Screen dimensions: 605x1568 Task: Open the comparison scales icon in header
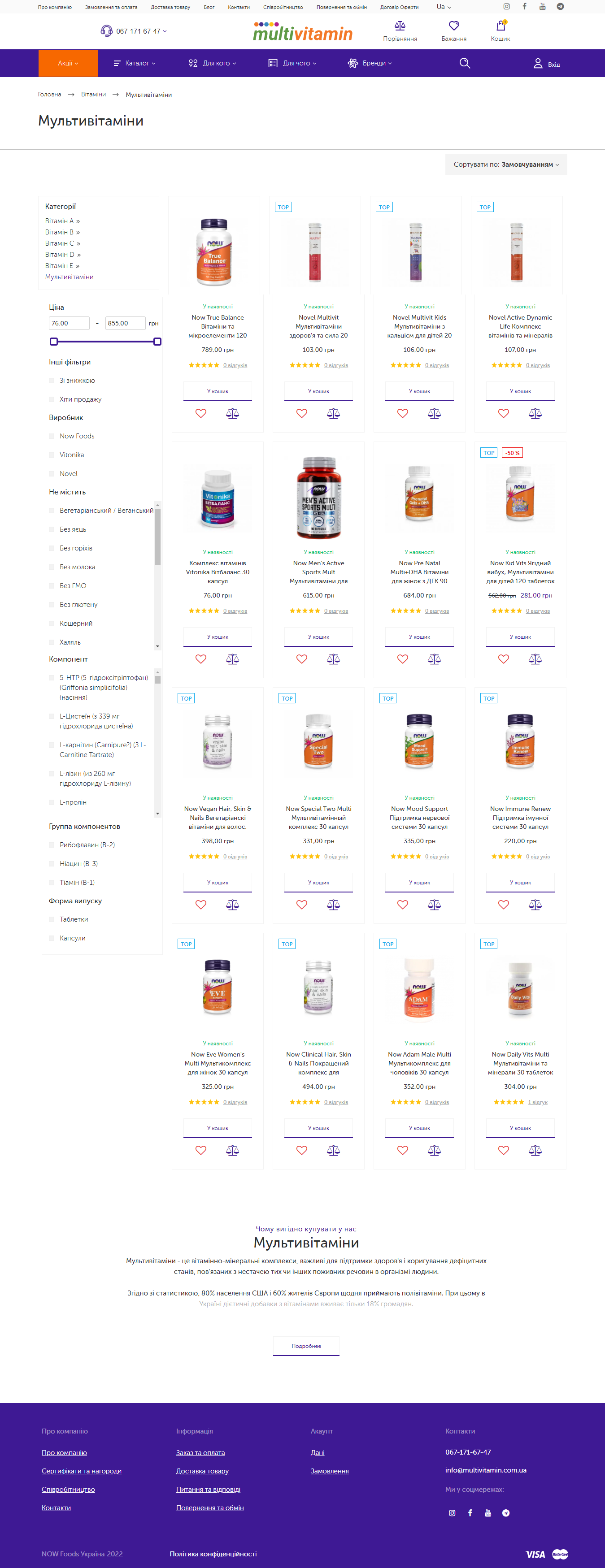coord(400,26)
